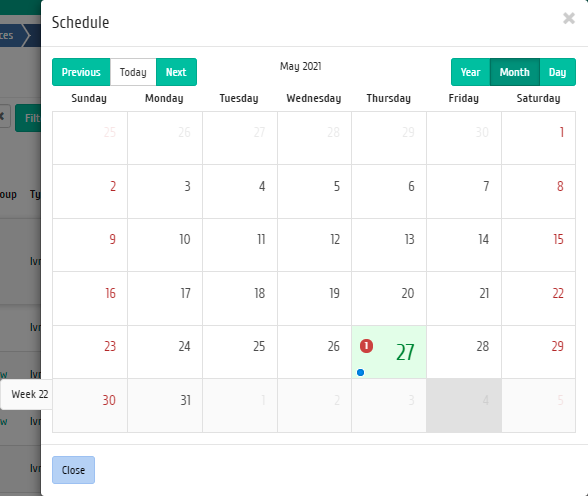
Task: Select Tuesday May 25 cell
Action: pyautogui.click(x=240, y=352)
